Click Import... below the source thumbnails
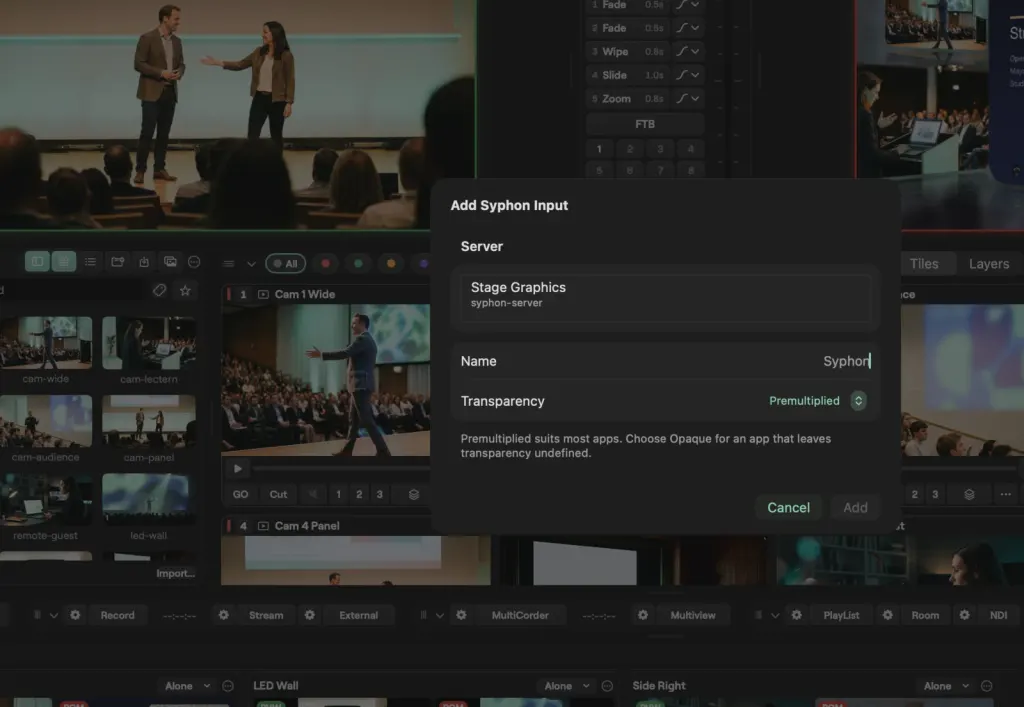The height and width of the screenshot is (707, 1024). pyautogui.click(x=175, y=573)
